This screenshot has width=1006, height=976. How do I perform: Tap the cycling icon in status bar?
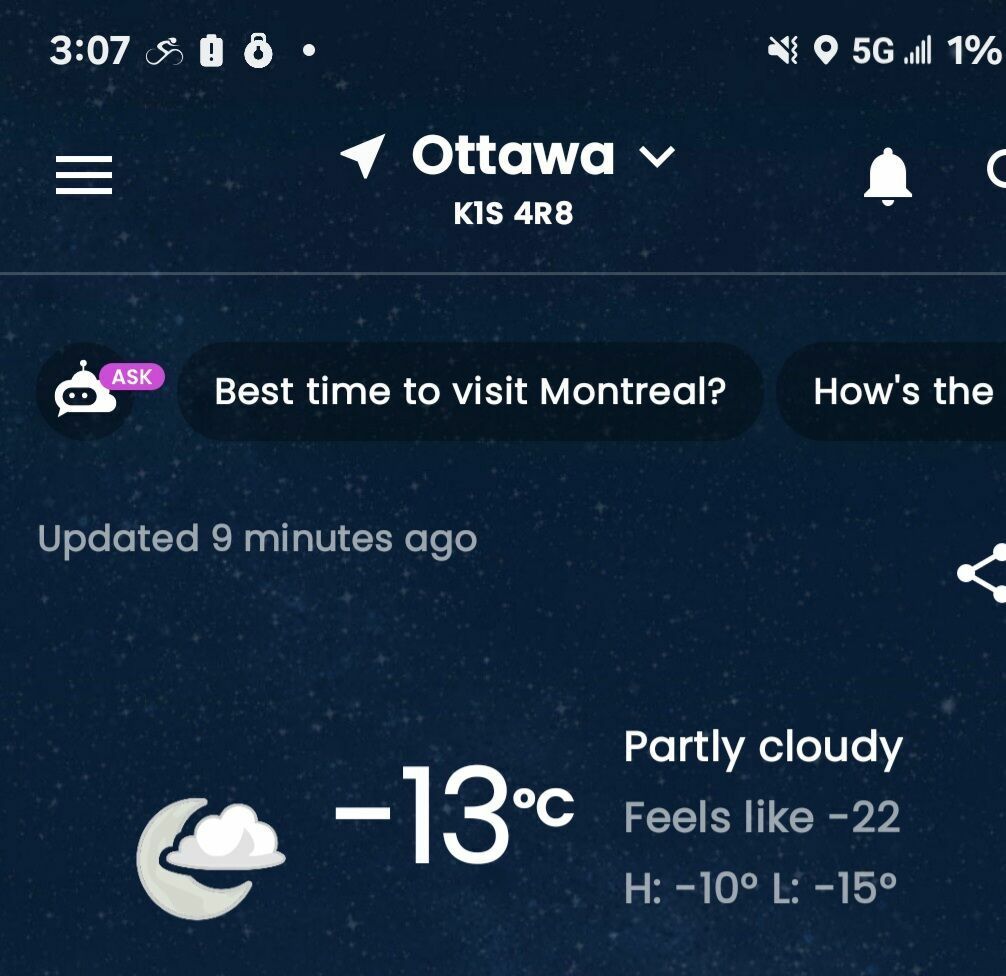165,51
